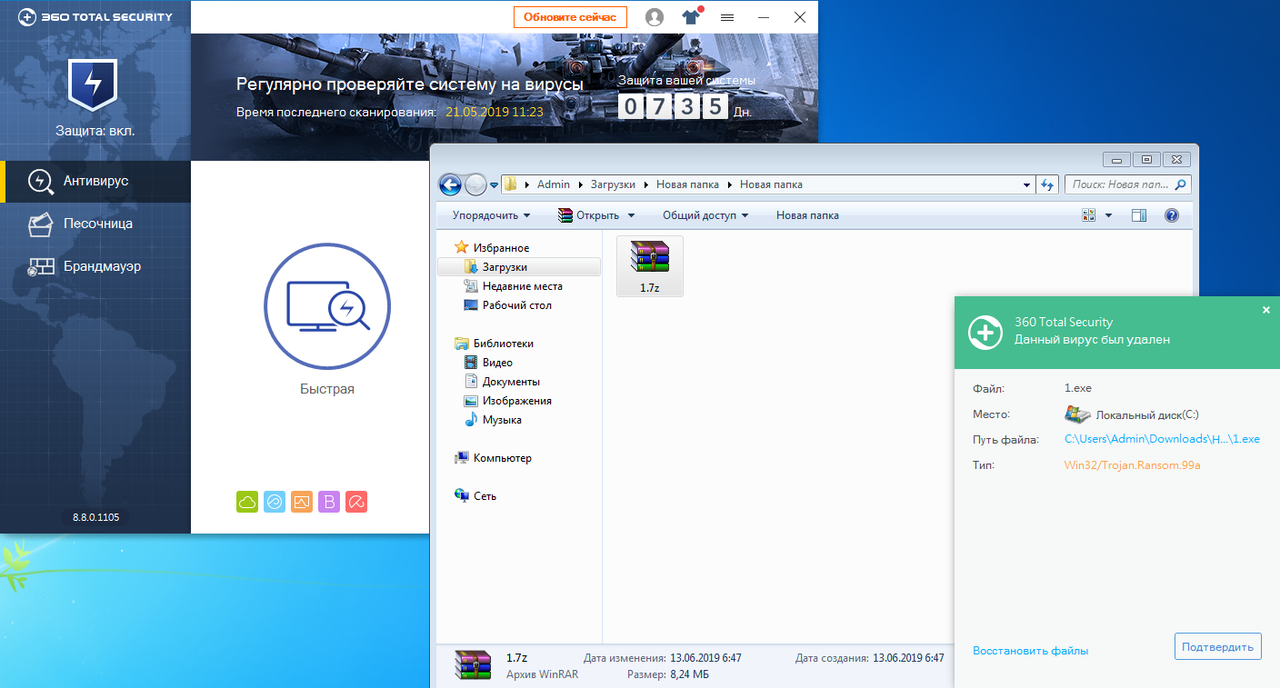1280x688 pixels.
Task: Go back in the Explorer window
Action: tap(451, 184)
